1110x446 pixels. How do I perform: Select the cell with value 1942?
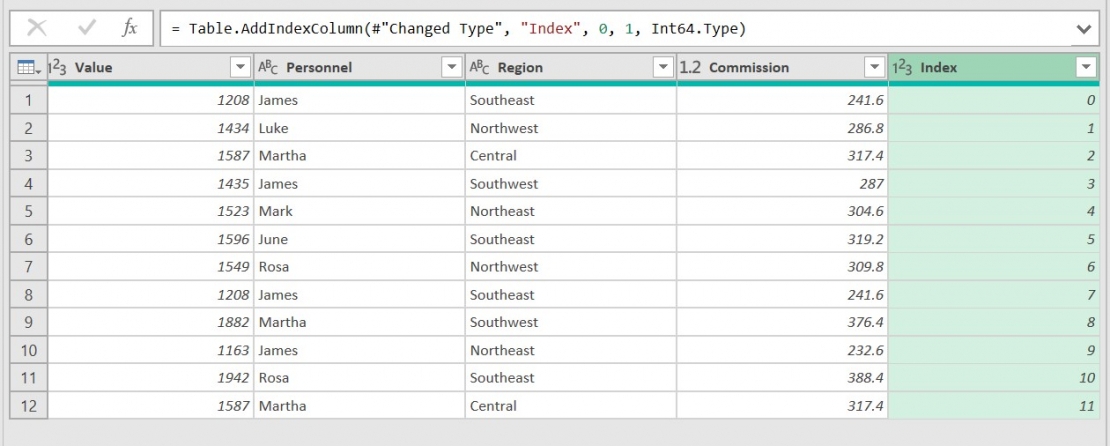point(150,378)
